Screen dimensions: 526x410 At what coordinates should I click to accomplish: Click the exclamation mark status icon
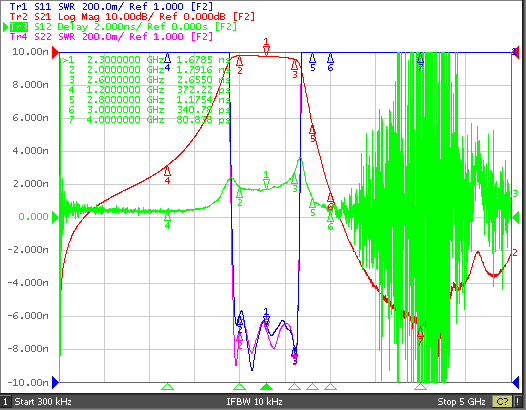(518, 402)
